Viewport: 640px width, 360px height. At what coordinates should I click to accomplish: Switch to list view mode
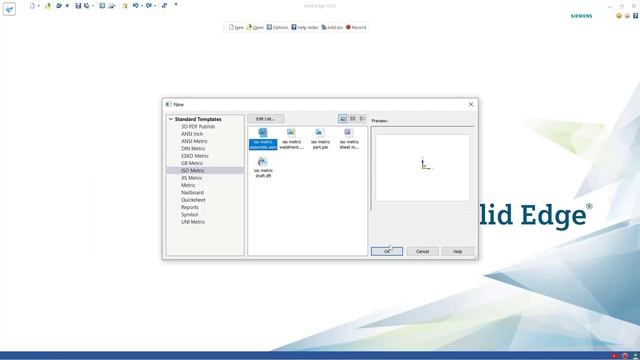353,119
